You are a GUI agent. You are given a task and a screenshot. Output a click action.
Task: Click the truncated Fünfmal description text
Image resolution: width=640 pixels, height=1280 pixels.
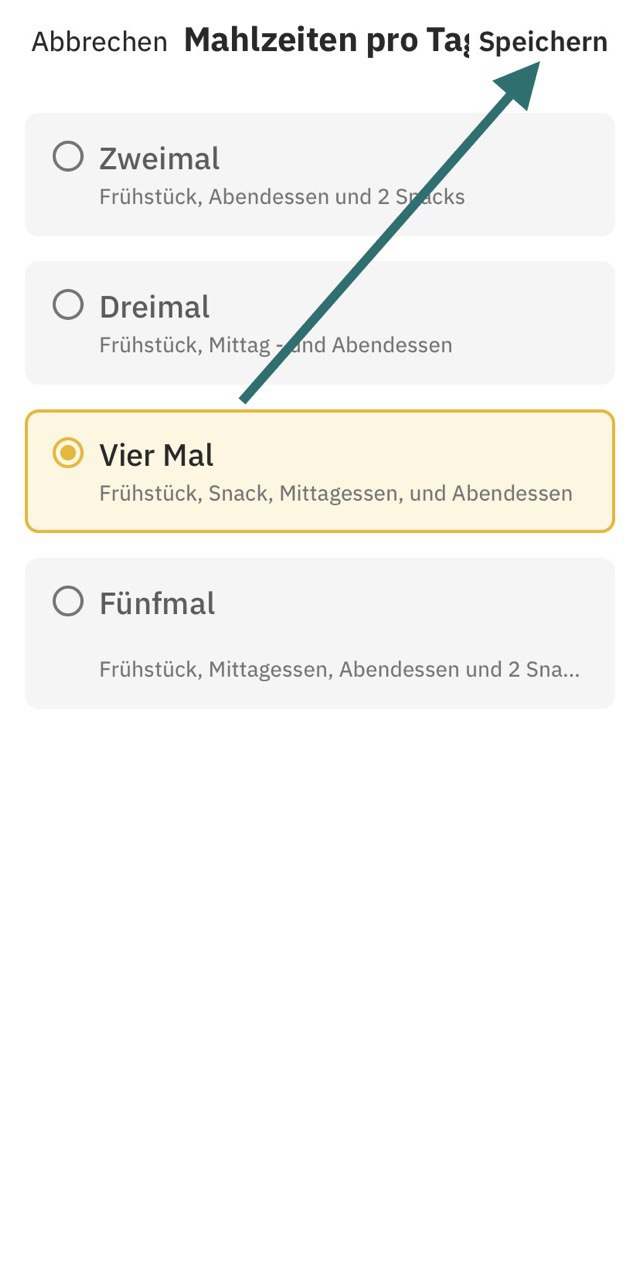coord(339,669)
